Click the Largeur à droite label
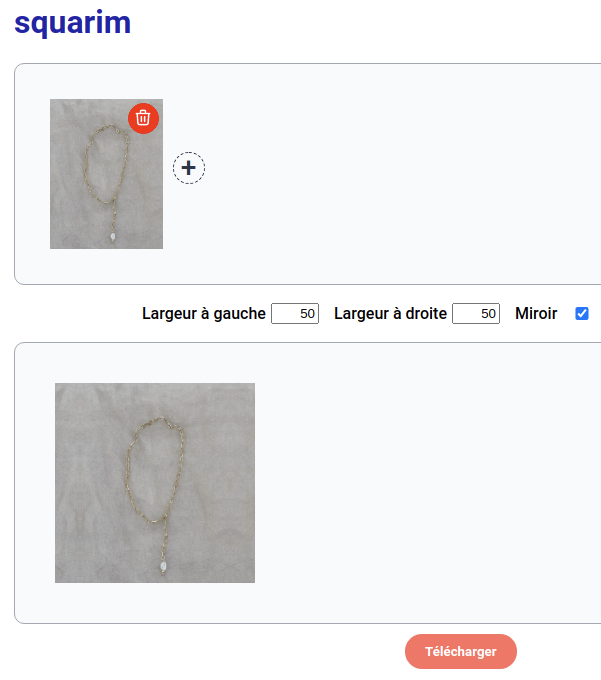This screenshot has width=601, height=680. (390, 314)
